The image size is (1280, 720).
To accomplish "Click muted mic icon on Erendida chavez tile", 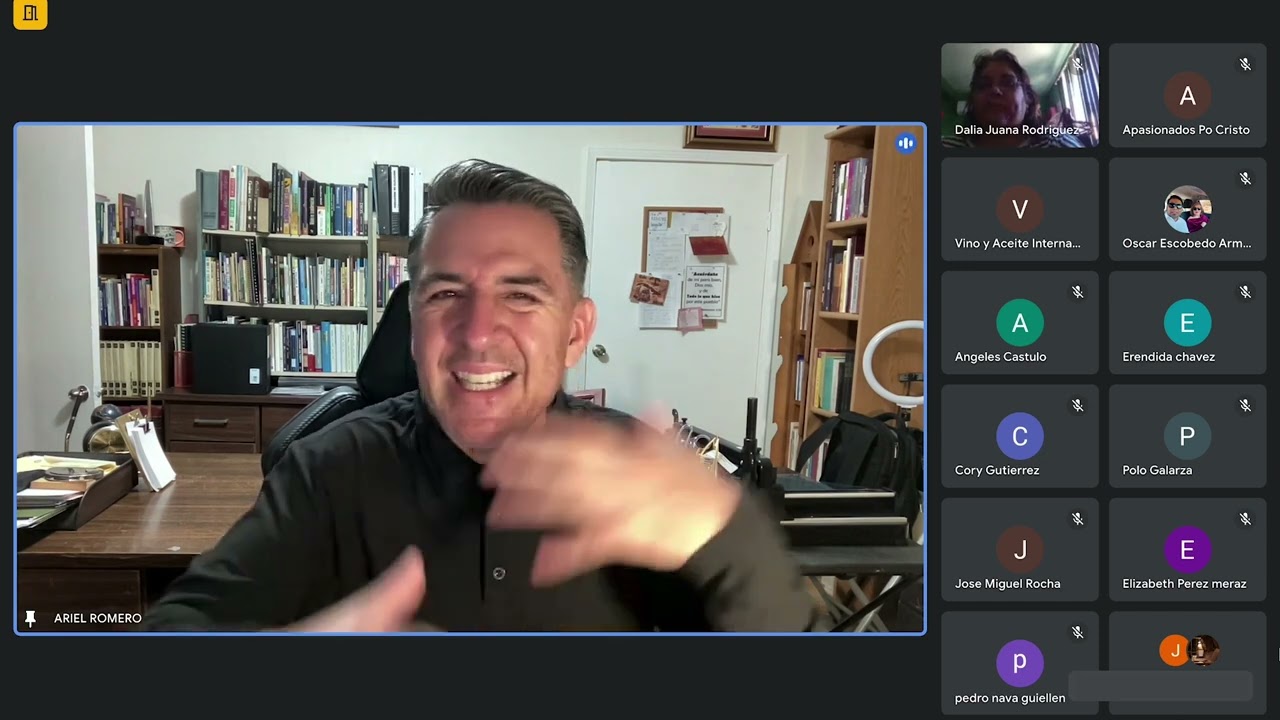I will [1245, 292].
